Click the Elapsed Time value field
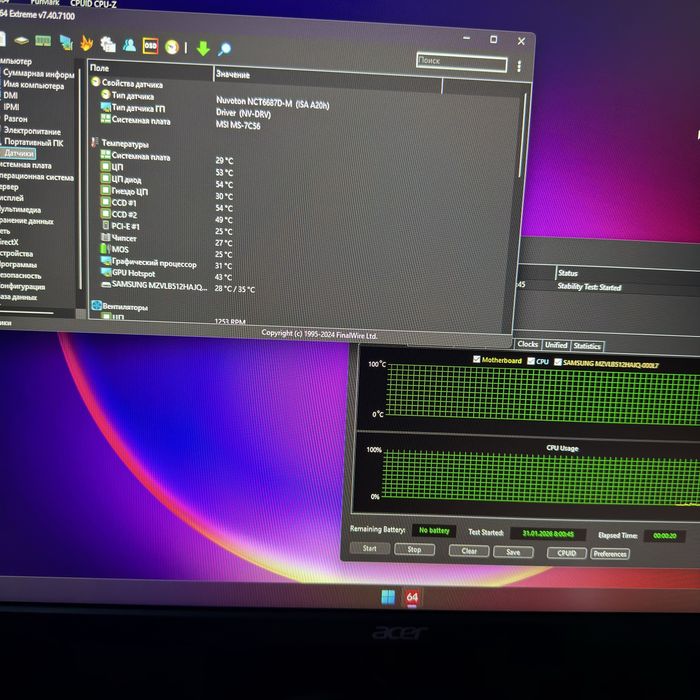This screenshot has height=700, width=700. coord(664,536)
